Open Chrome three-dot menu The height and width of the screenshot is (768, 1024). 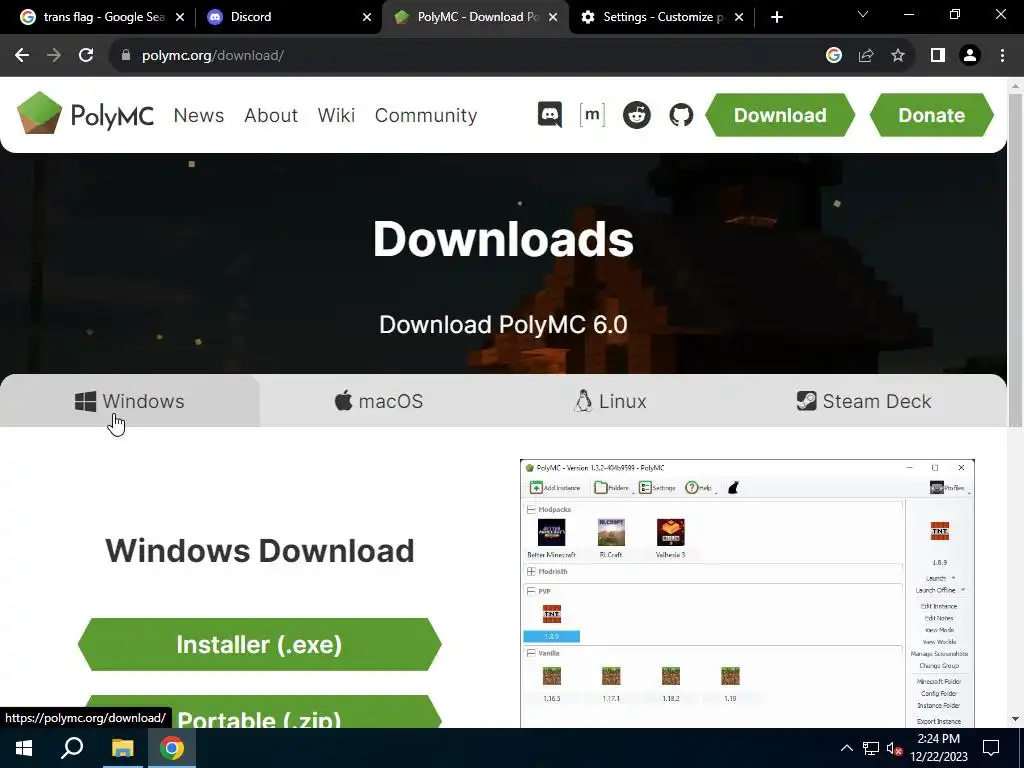[1002, 56]
